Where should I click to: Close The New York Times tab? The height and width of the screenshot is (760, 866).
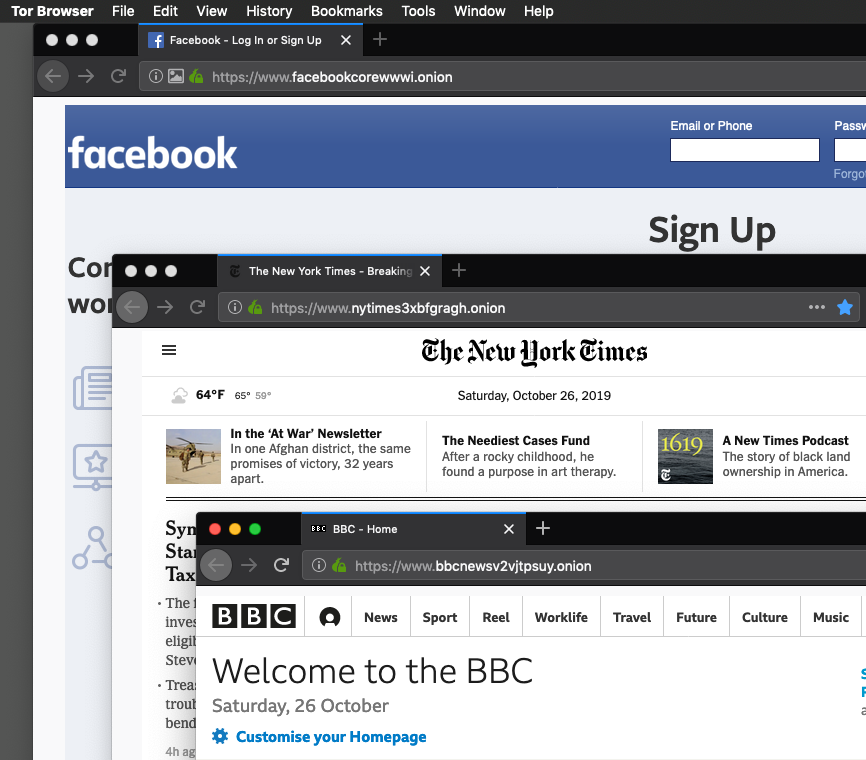tap(425, 271)
